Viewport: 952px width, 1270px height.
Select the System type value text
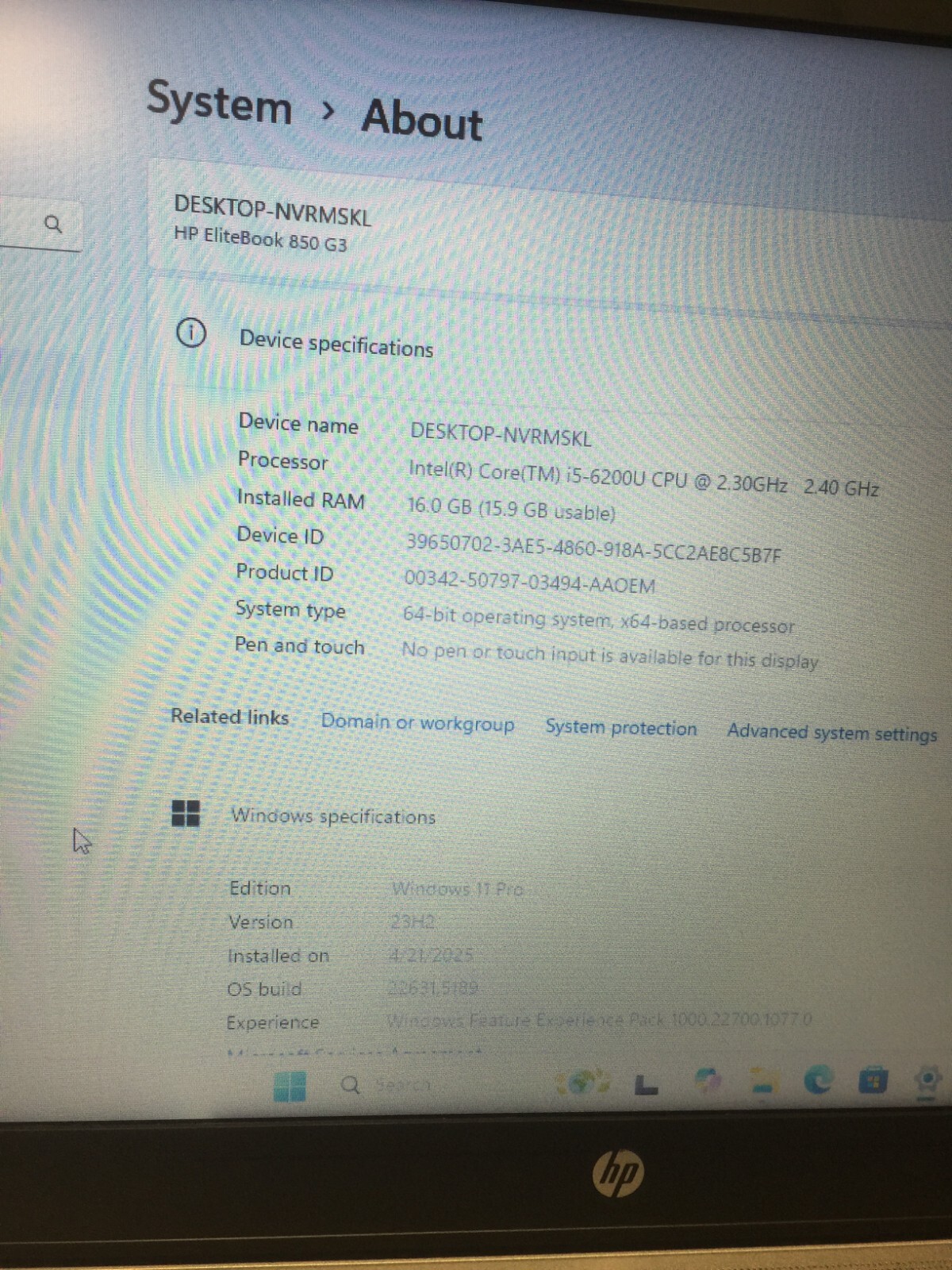[598, 620]
